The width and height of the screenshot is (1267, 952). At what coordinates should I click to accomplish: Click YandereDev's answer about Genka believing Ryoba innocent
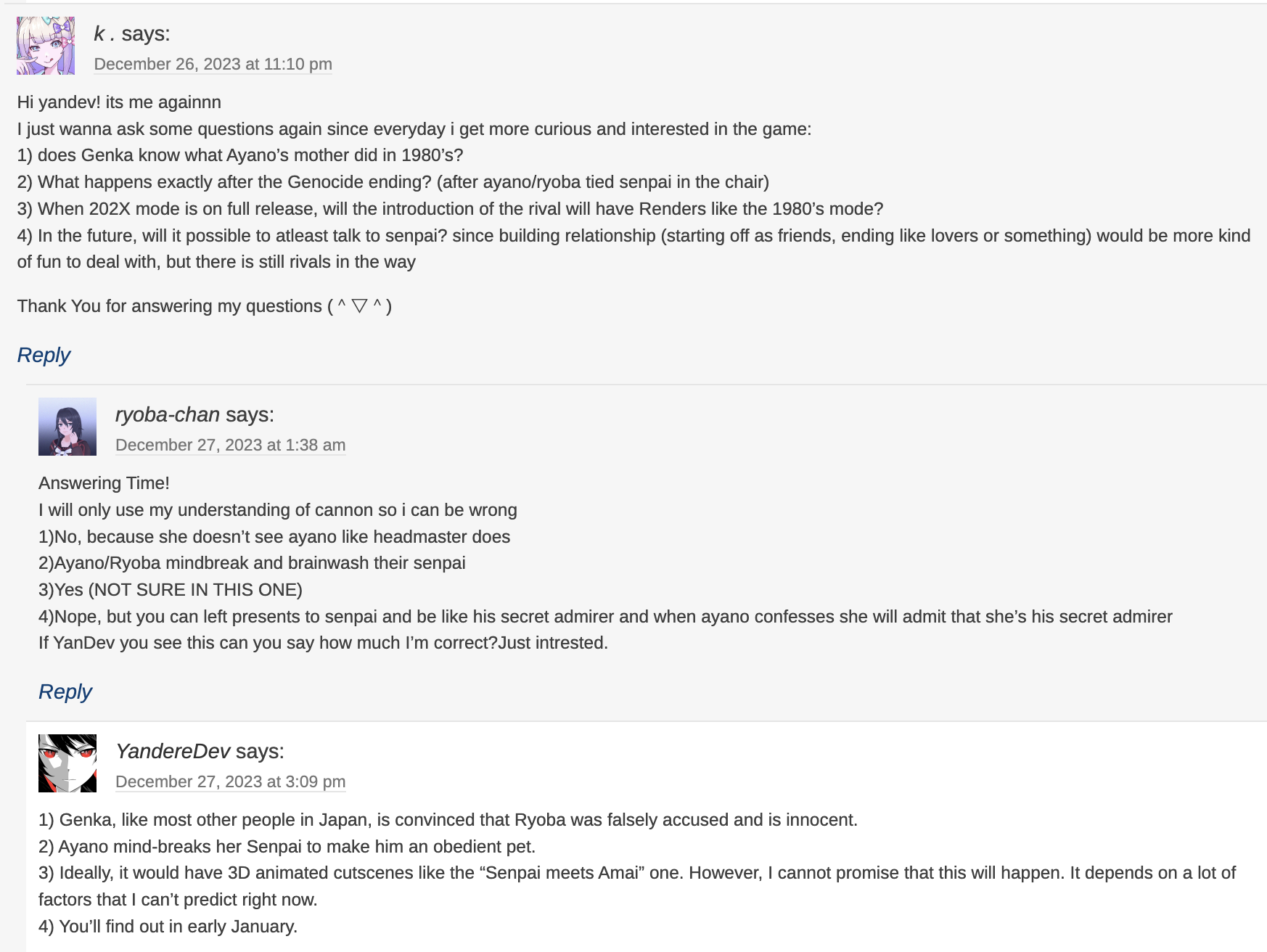pos(448,820)
